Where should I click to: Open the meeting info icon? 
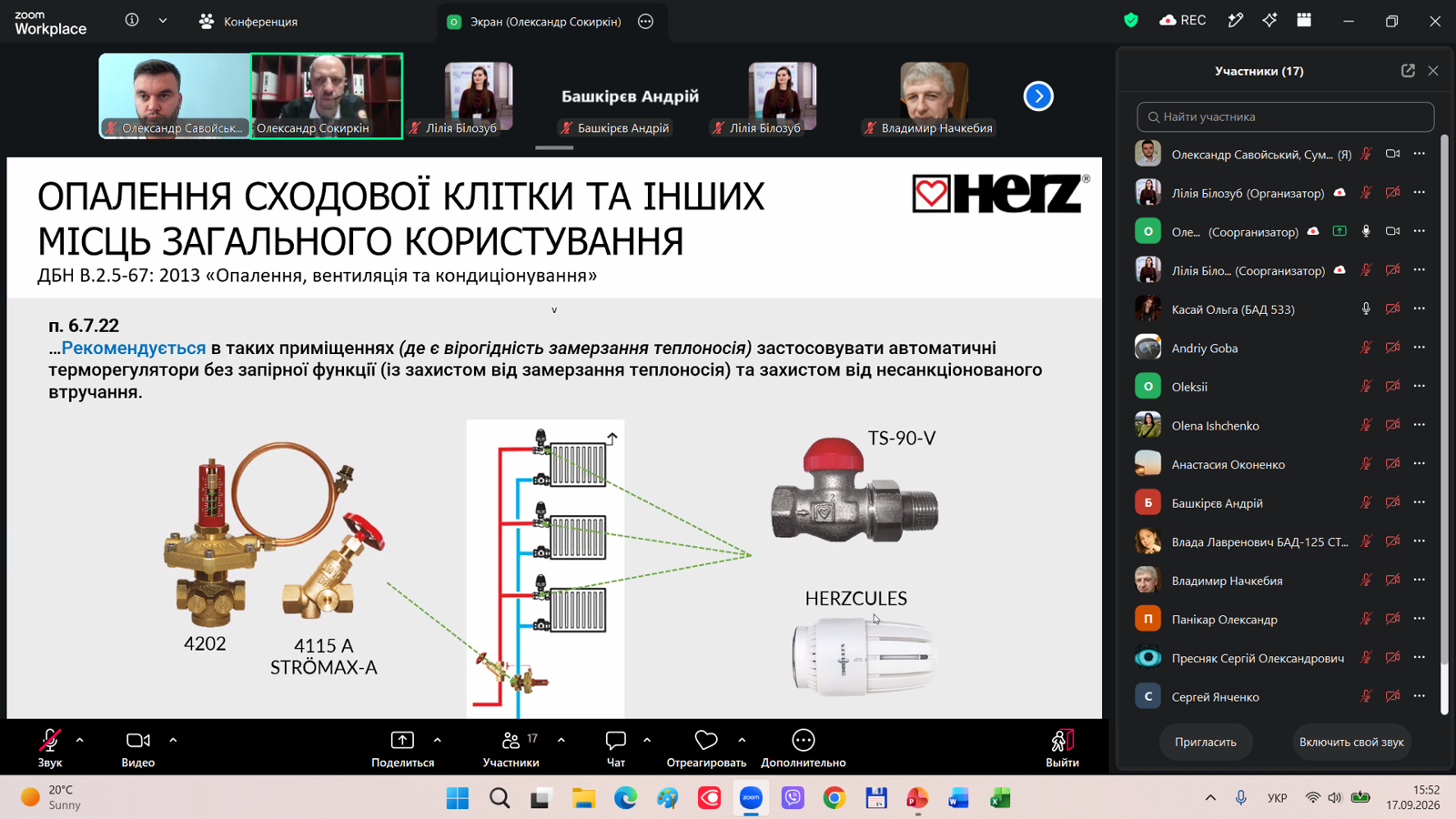point(132,20)
